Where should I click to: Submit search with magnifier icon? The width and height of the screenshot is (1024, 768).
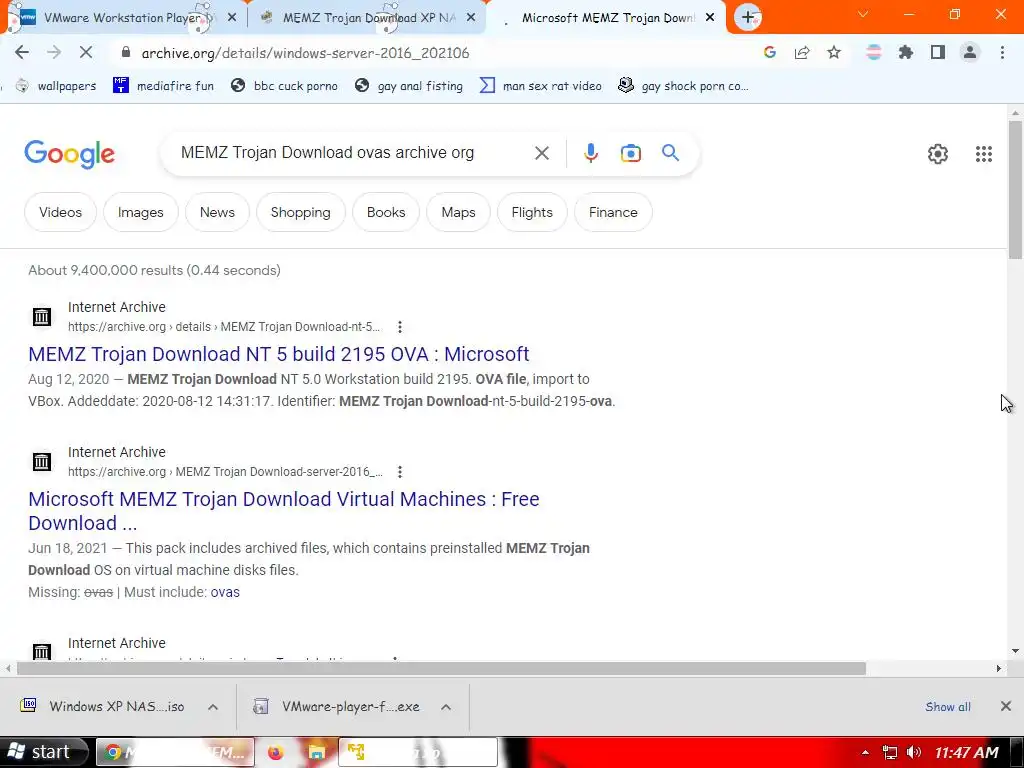670,153
